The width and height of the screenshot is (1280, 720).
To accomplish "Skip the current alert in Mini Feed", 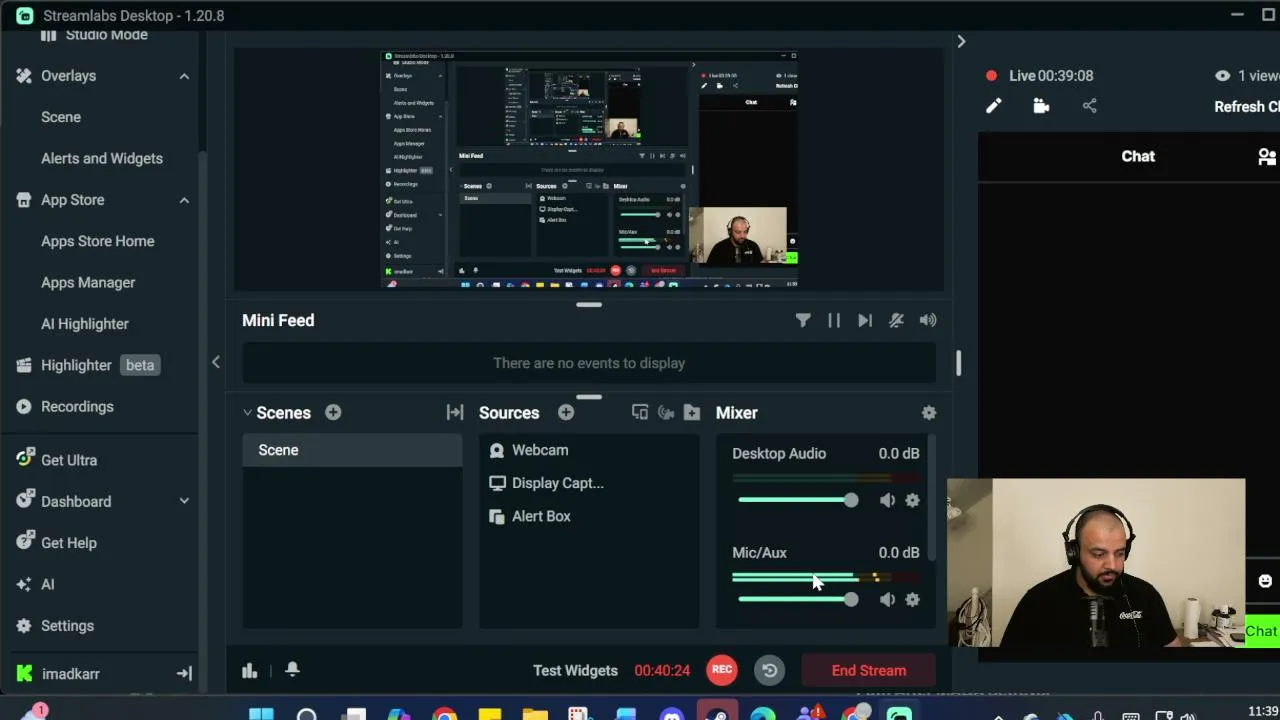I will coord(865,320).
